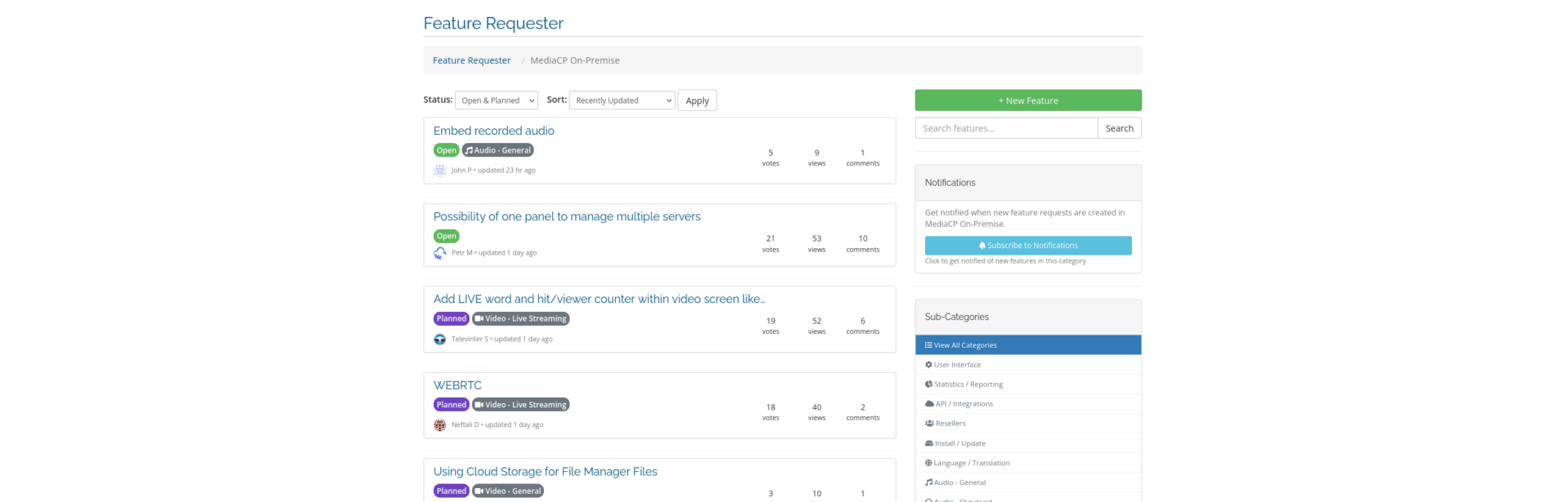Open User Interface sub-category
The height and width of the screenshot is (502, 1568).
956,365
